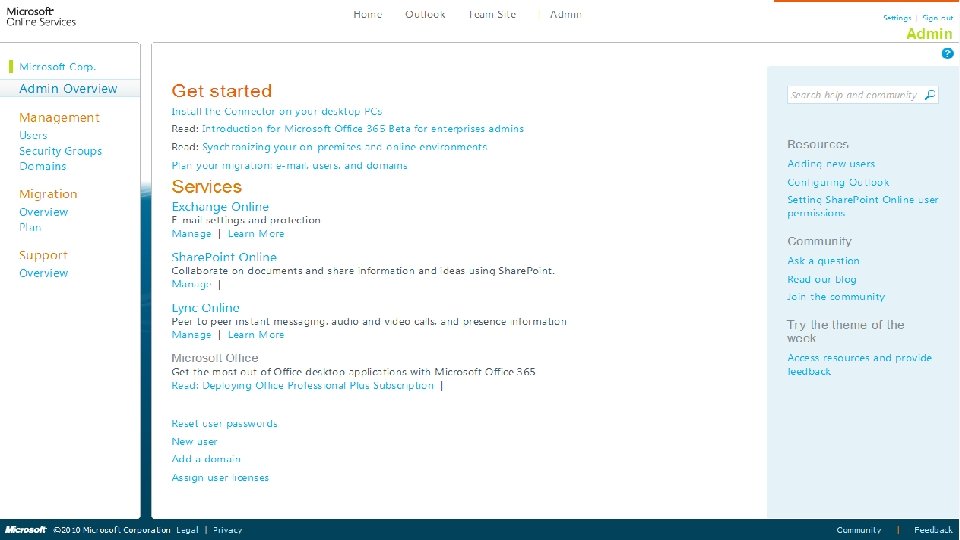
Task: Open the Community footer link
Action: click(858, 530)
